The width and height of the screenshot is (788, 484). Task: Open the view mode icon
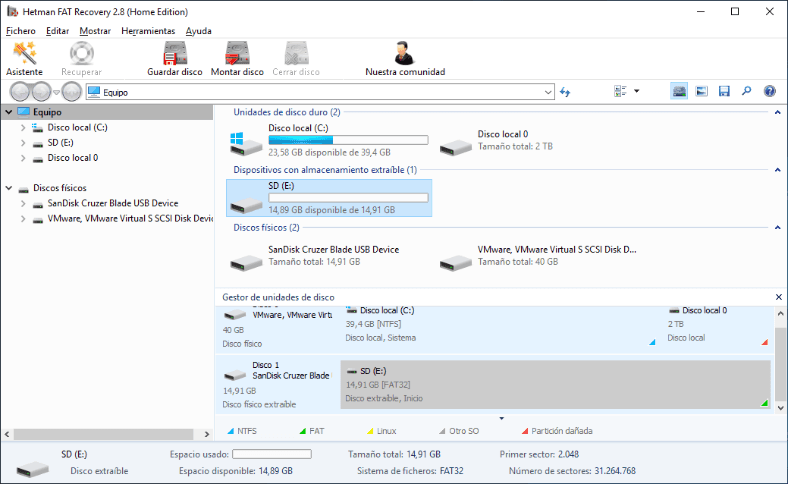pos(620,91)
